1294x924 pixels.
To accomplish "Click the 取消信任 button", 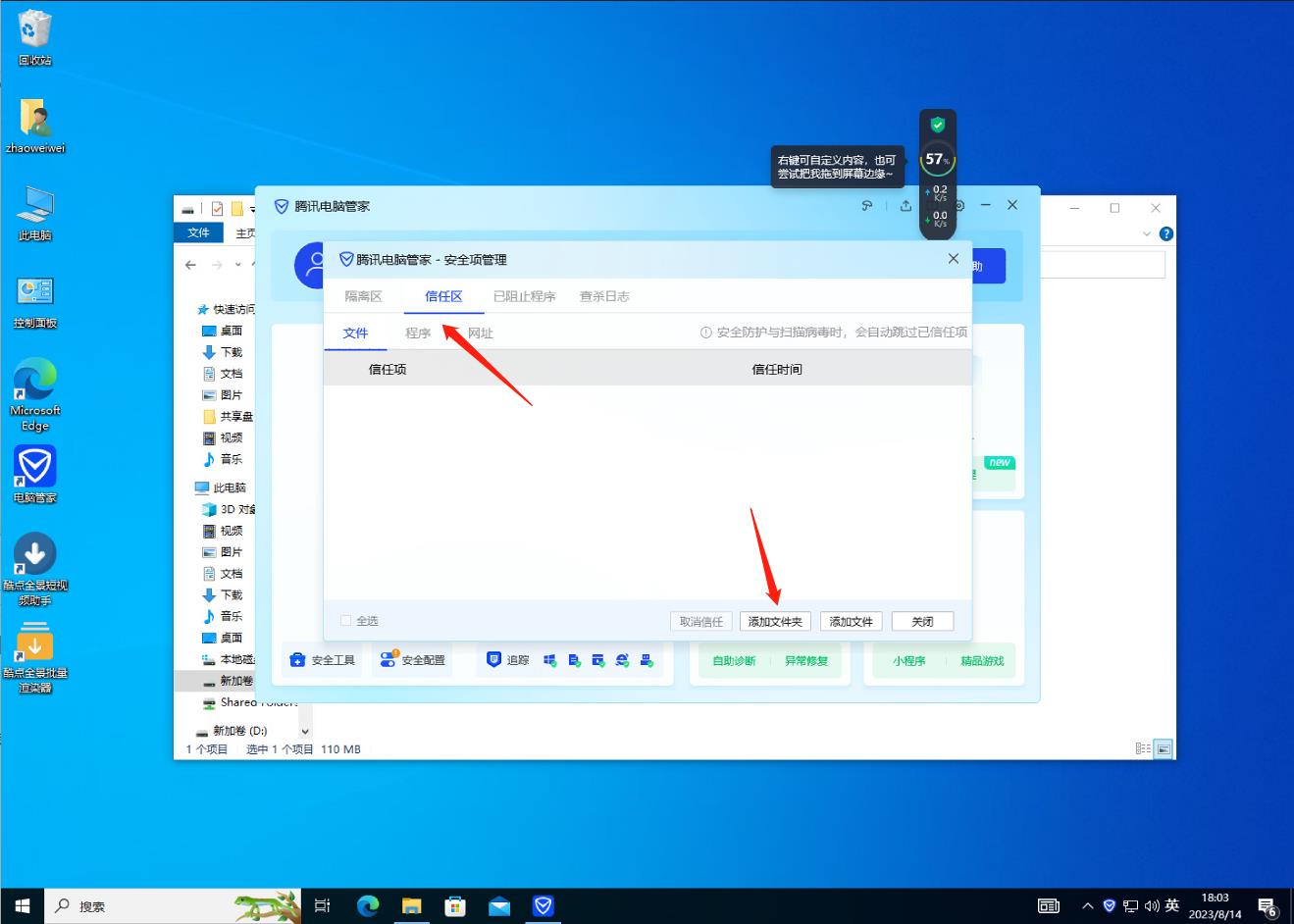I will point(701,621).
